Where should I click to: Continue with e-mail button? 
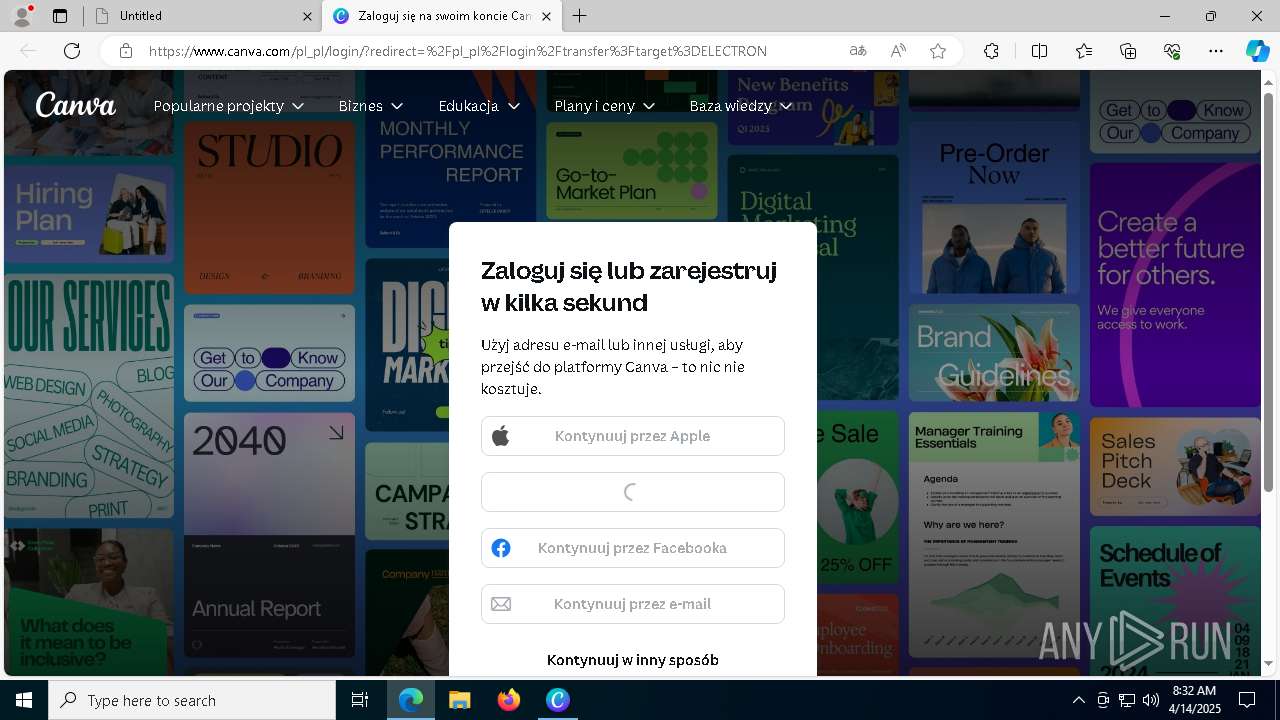pyautogui.click(x=633, y=604)
